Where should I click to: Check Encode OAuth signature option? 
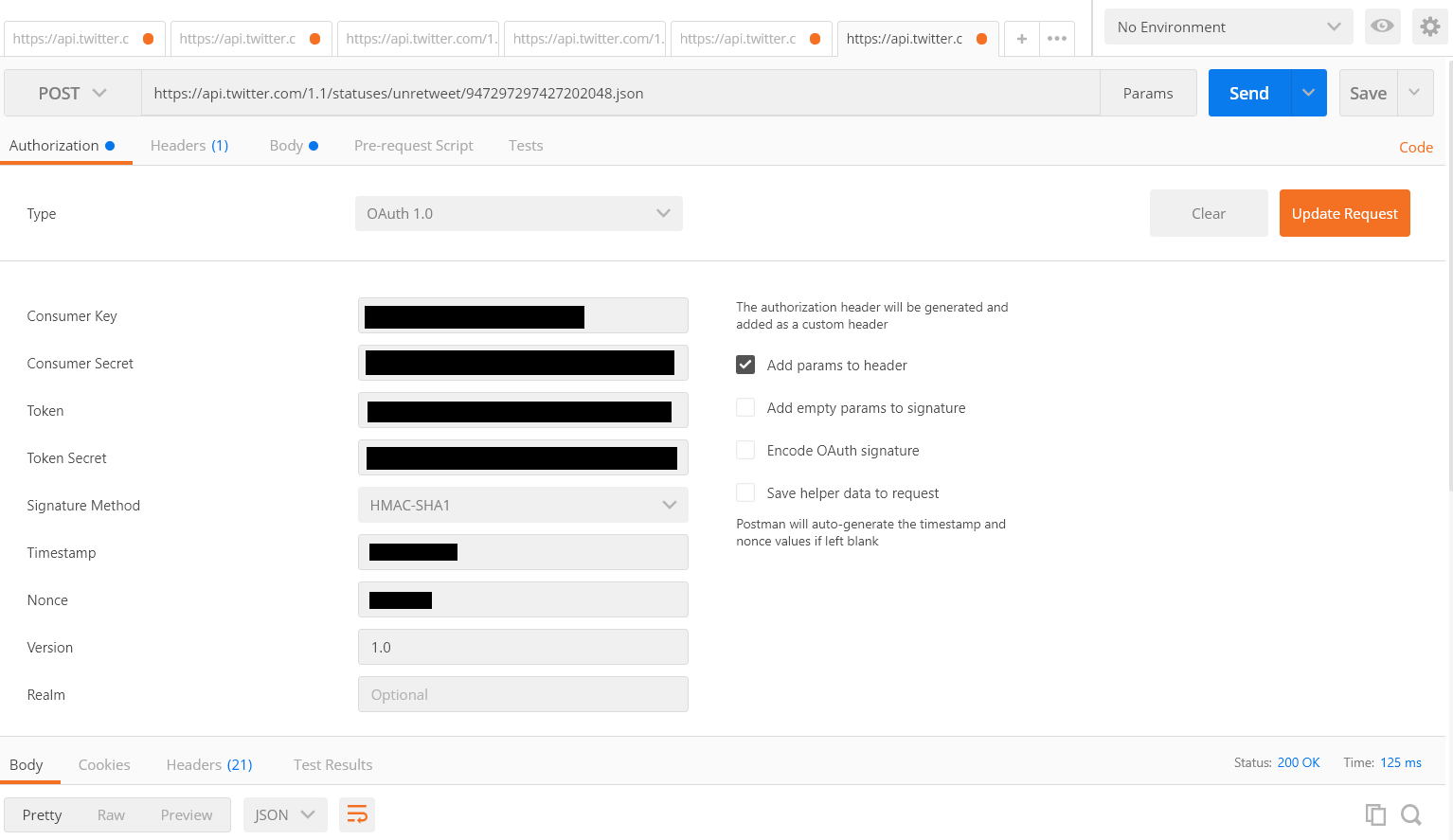pos(745,450)
